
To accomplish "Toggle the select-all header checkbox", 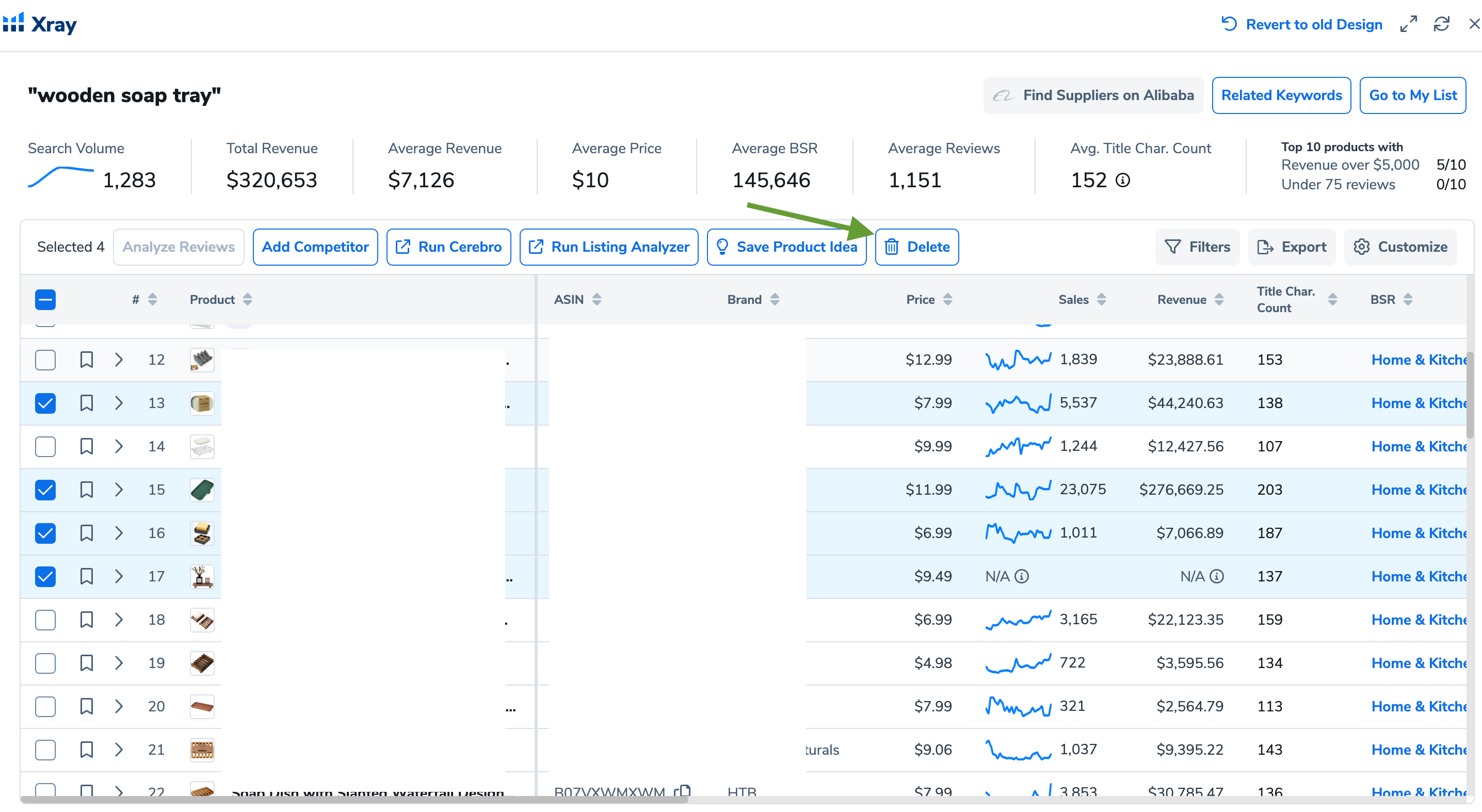I will coord(45,300).
